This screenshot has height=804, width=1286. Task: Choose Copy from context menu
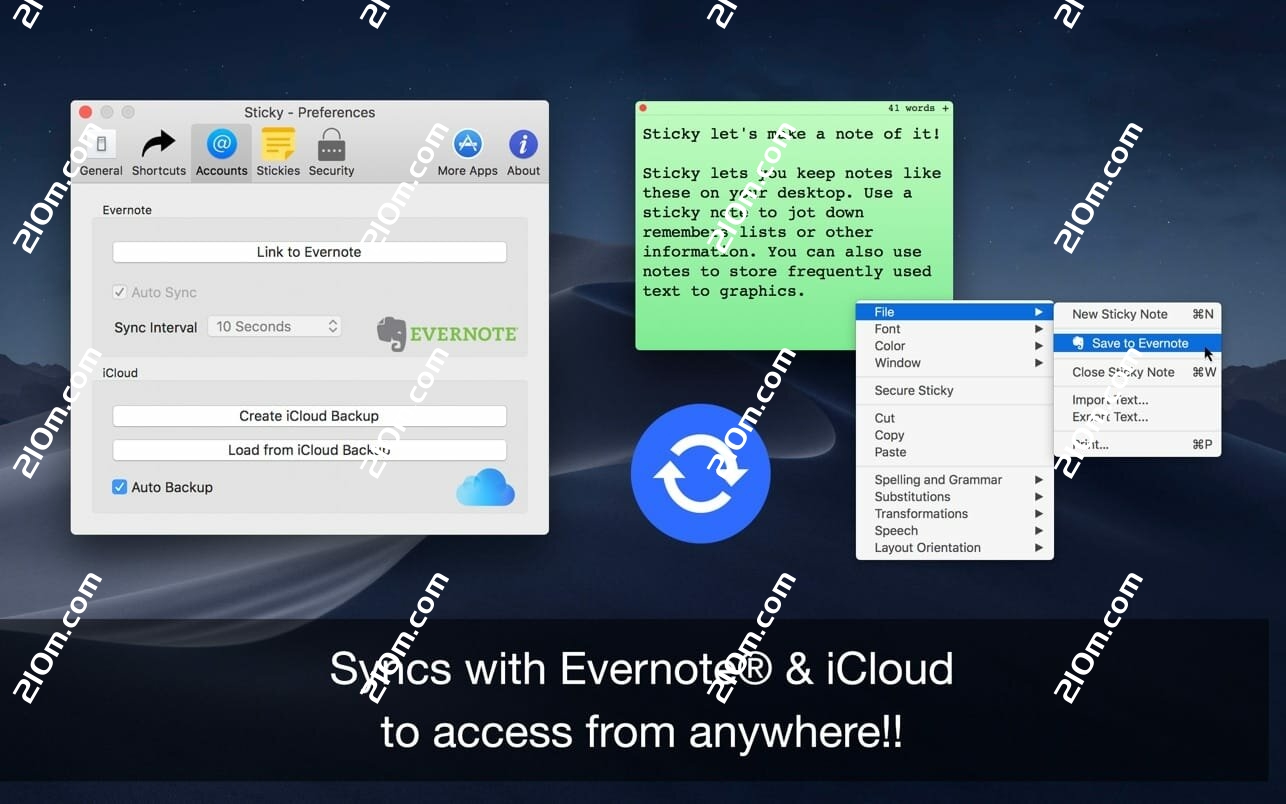pyautogui.click(x=955, y=435)
